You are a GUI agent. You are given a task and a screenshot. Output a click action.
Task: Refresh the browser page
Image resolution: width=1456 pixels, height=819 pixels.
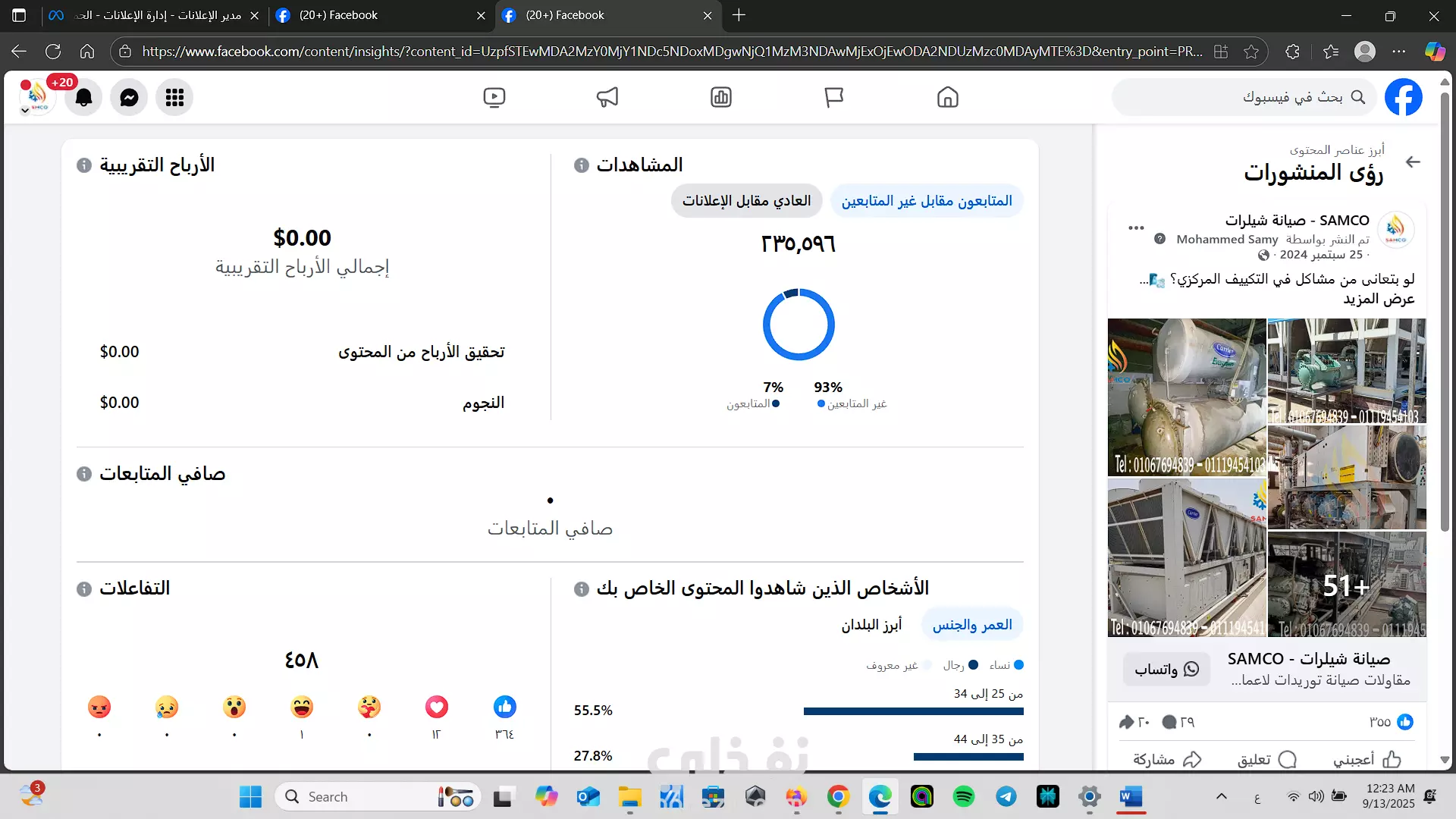tap(53, 52)
